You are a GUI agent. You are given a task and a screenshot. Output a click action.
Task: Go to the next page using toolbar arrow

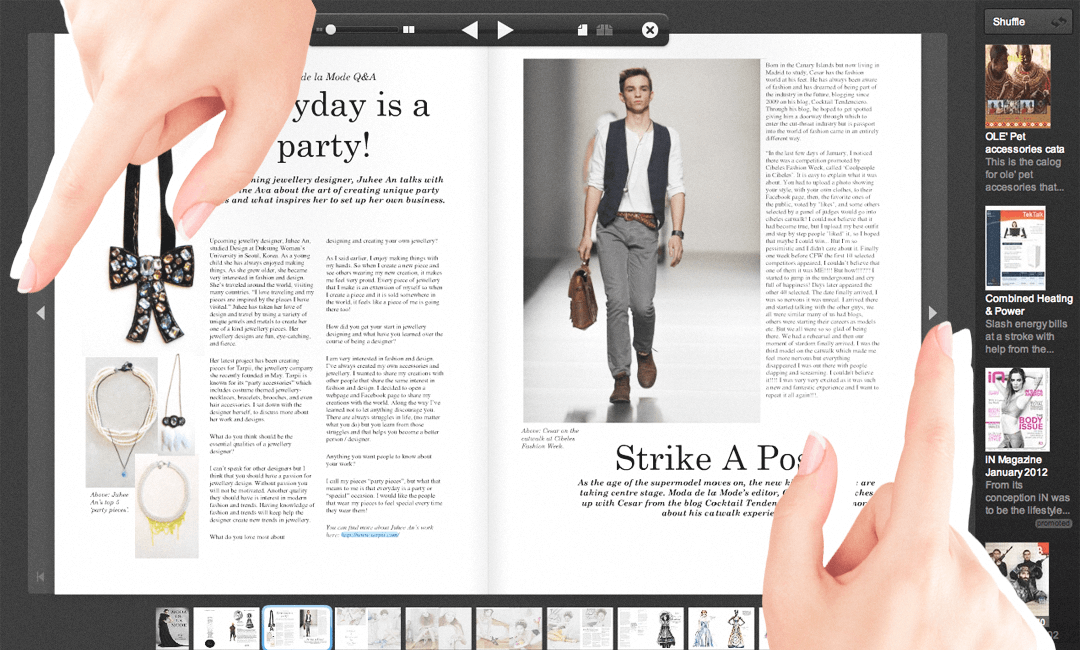click(505, 30)
